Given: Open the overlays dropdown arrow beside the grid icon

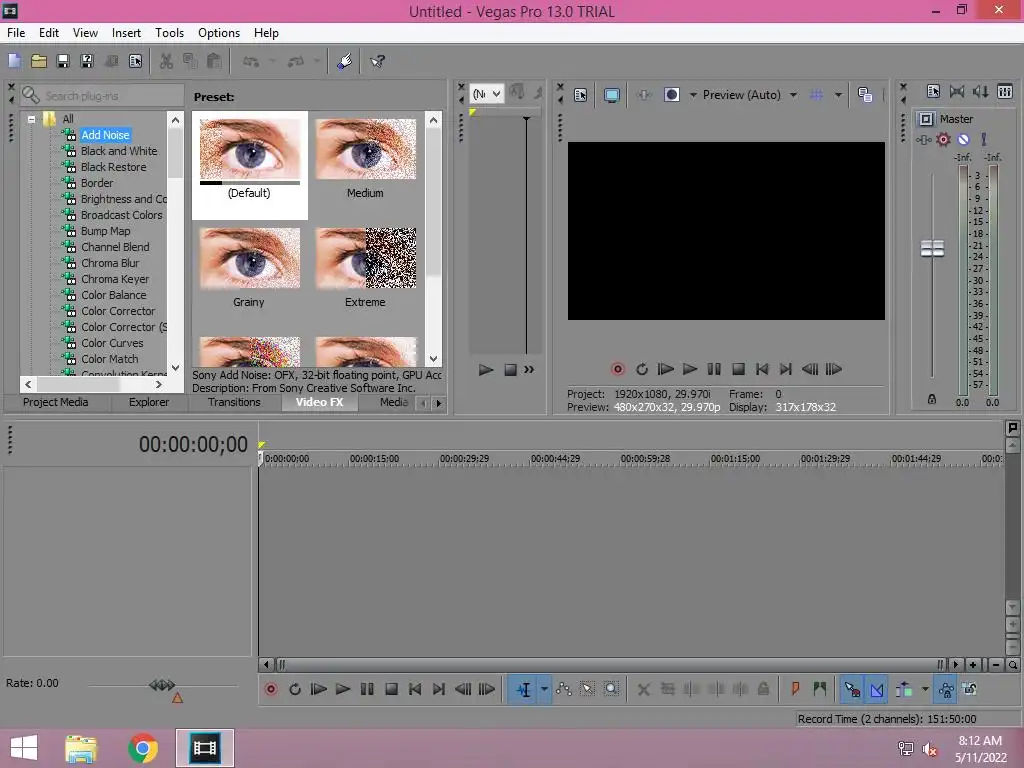Looking at the screenshot, I should pos(838,95).
